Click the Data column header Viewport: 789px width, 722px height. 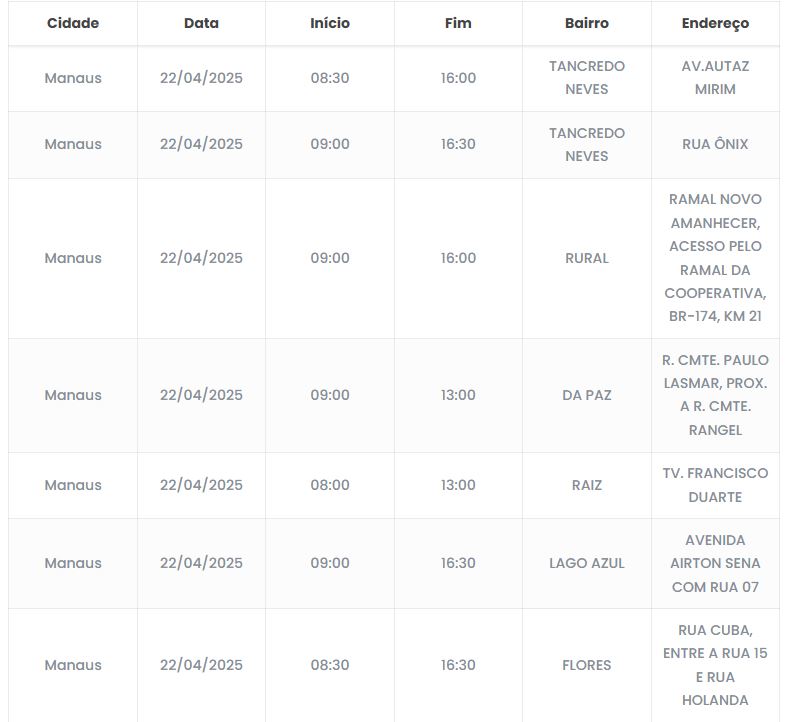[201, 23]
